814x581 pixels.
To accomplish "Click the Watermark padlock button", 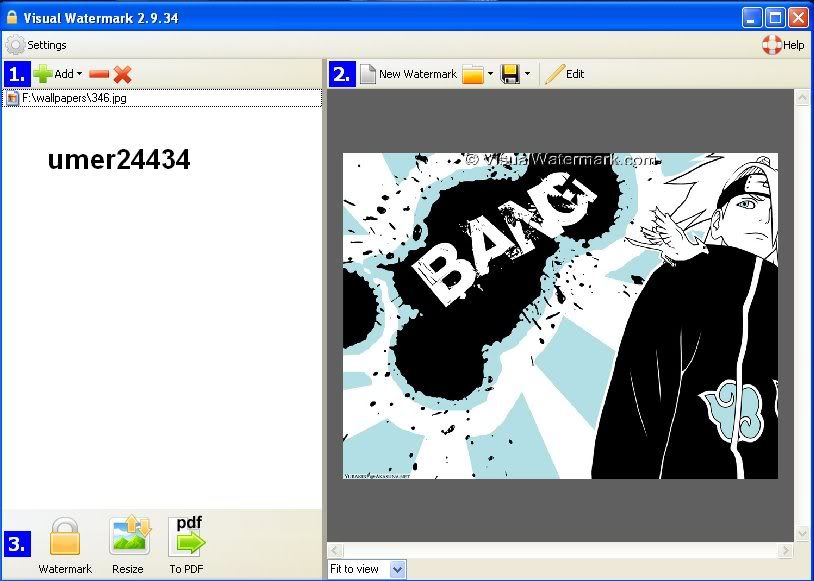I will pyautogui.click(x=65, y=546).
